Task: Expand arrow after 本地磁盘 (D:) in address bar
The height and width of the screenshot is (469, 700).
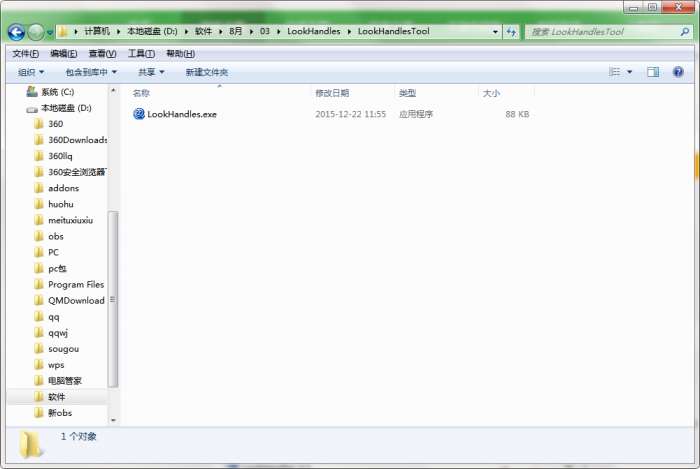Action: pos(186,32)
